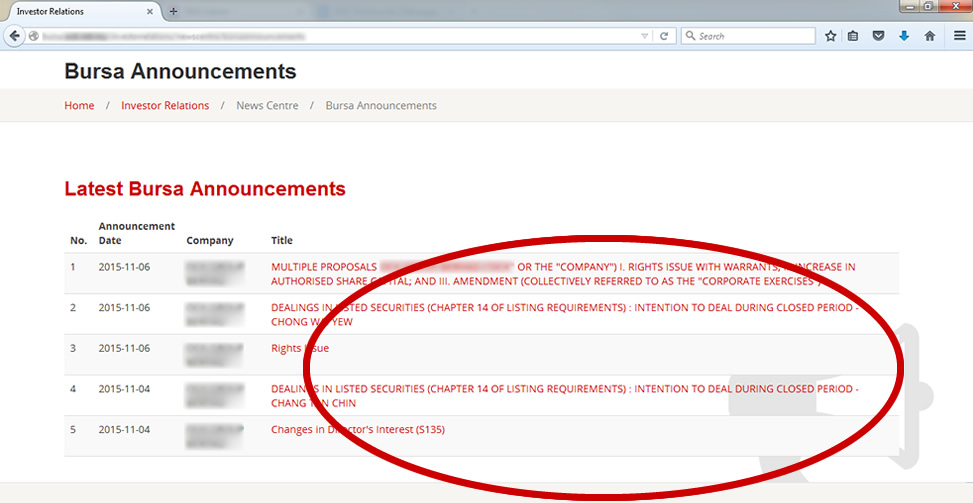Click the Home breadcrumb link
Screen dimensions: 973x503
(x=79, y=105)
